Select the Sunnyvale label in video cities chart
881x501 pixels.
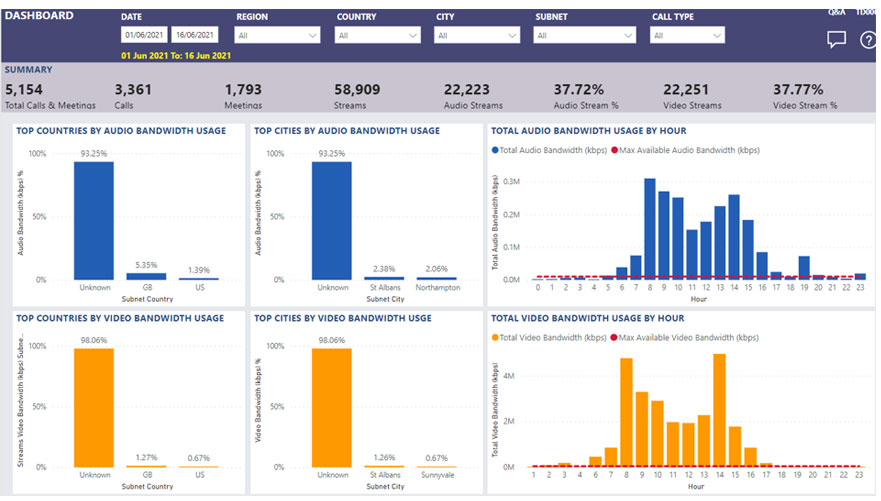click(x=438, y=475)
